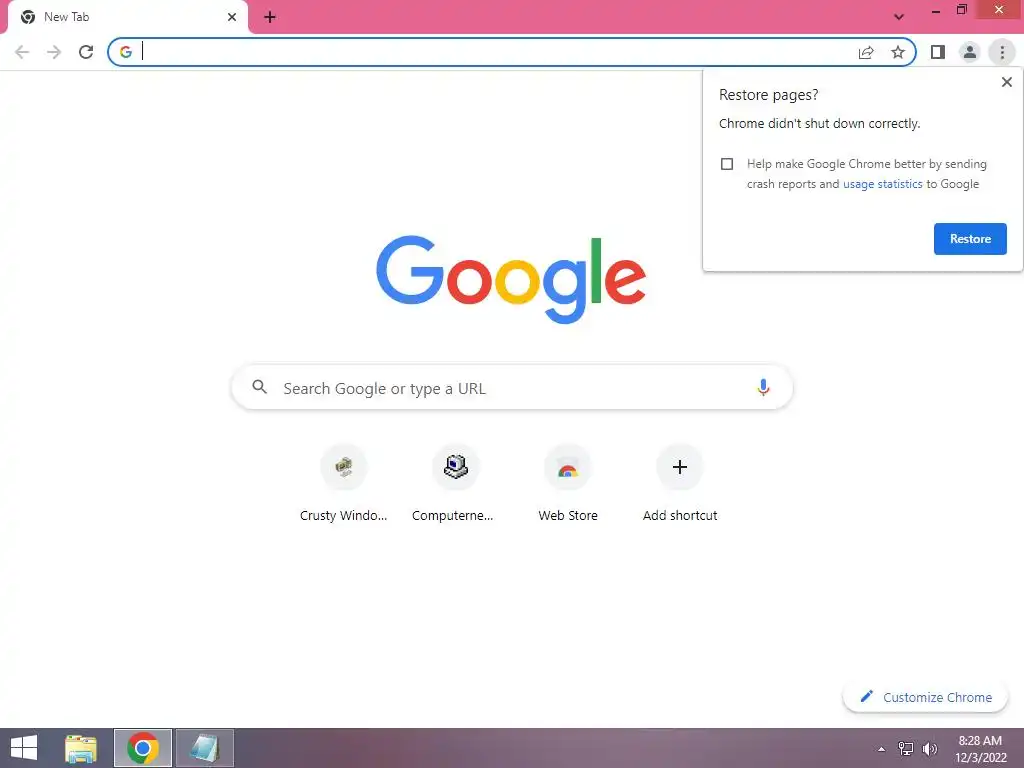Click the forward navigation arrow

coord(54,52)
